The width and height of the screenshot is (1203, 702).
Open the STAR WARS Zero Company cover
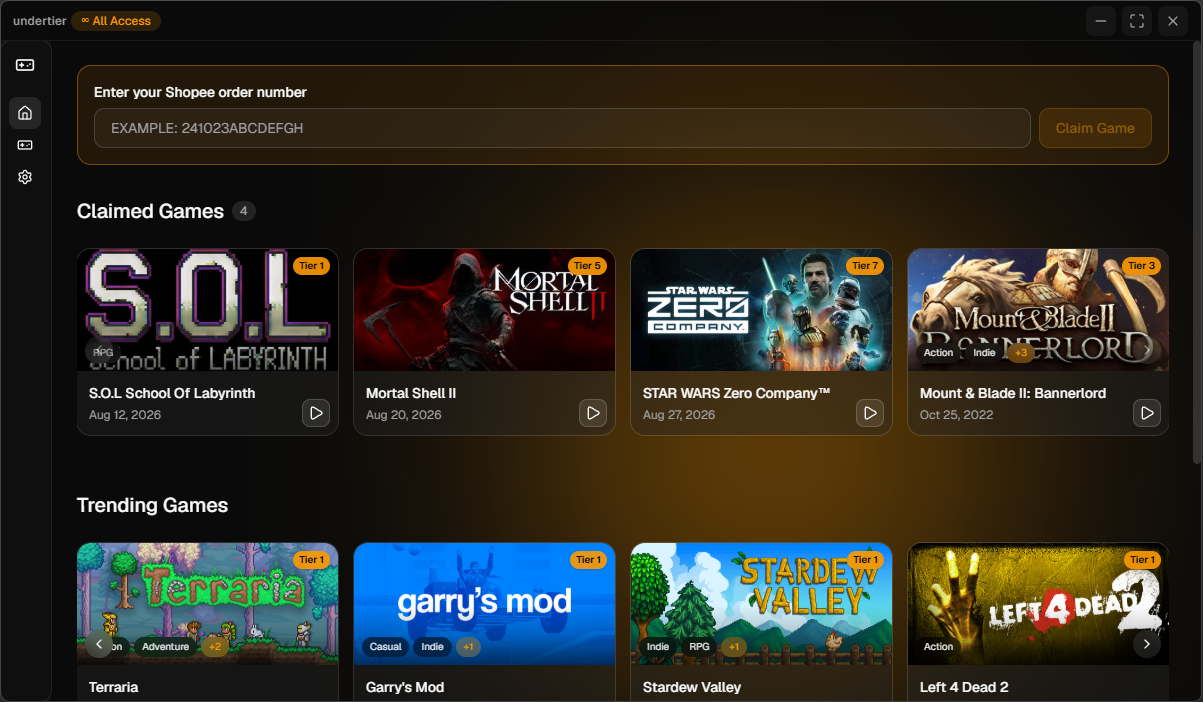click(x=762, y=310)
